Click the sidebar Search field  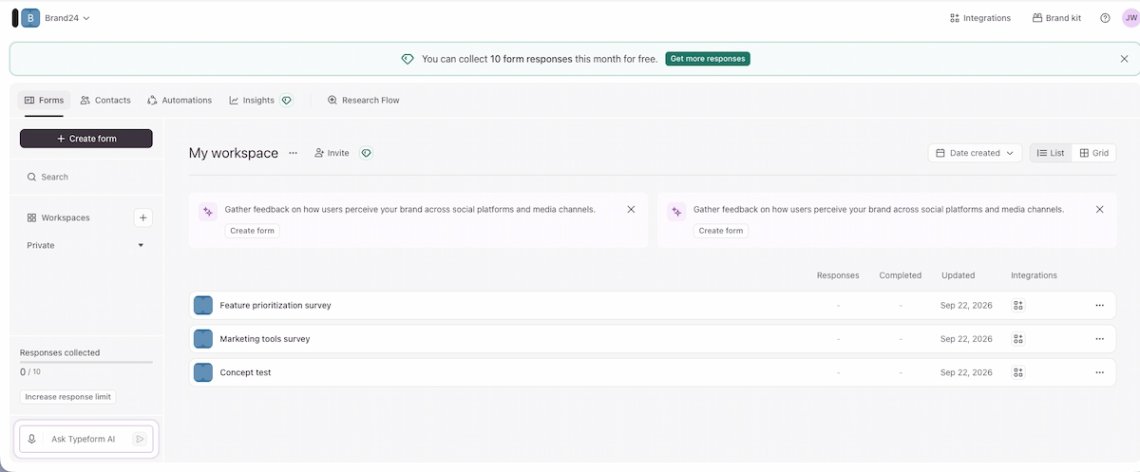(x=86, y=177)
